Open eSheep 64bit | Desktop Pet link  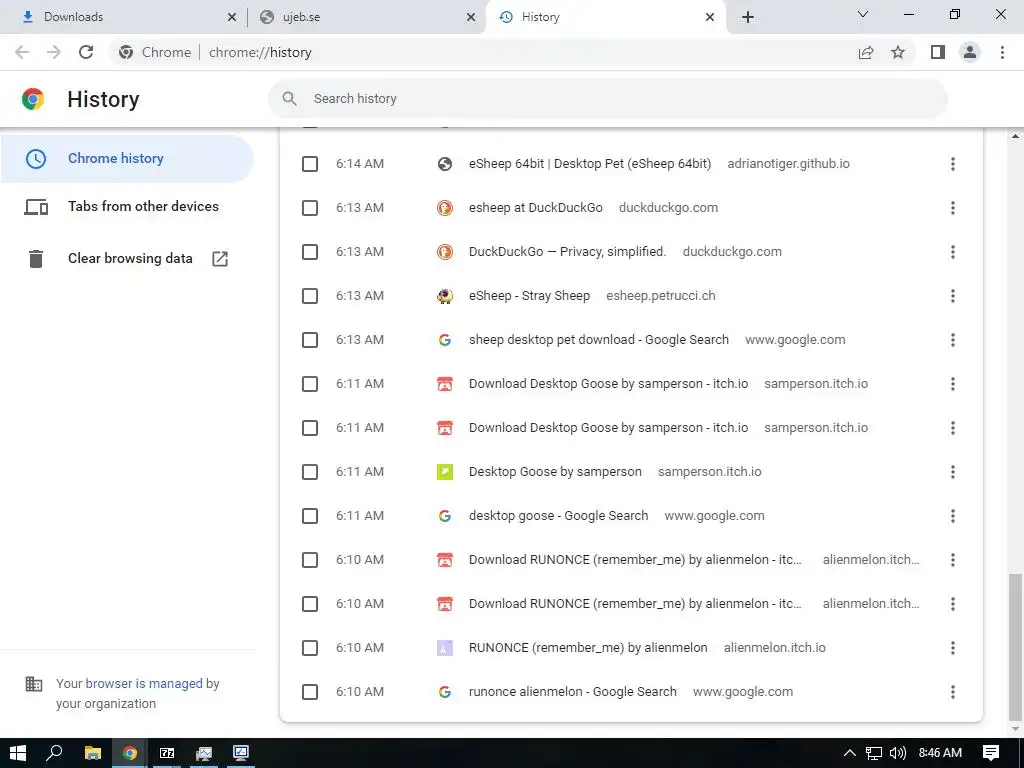tap(590, 164)
